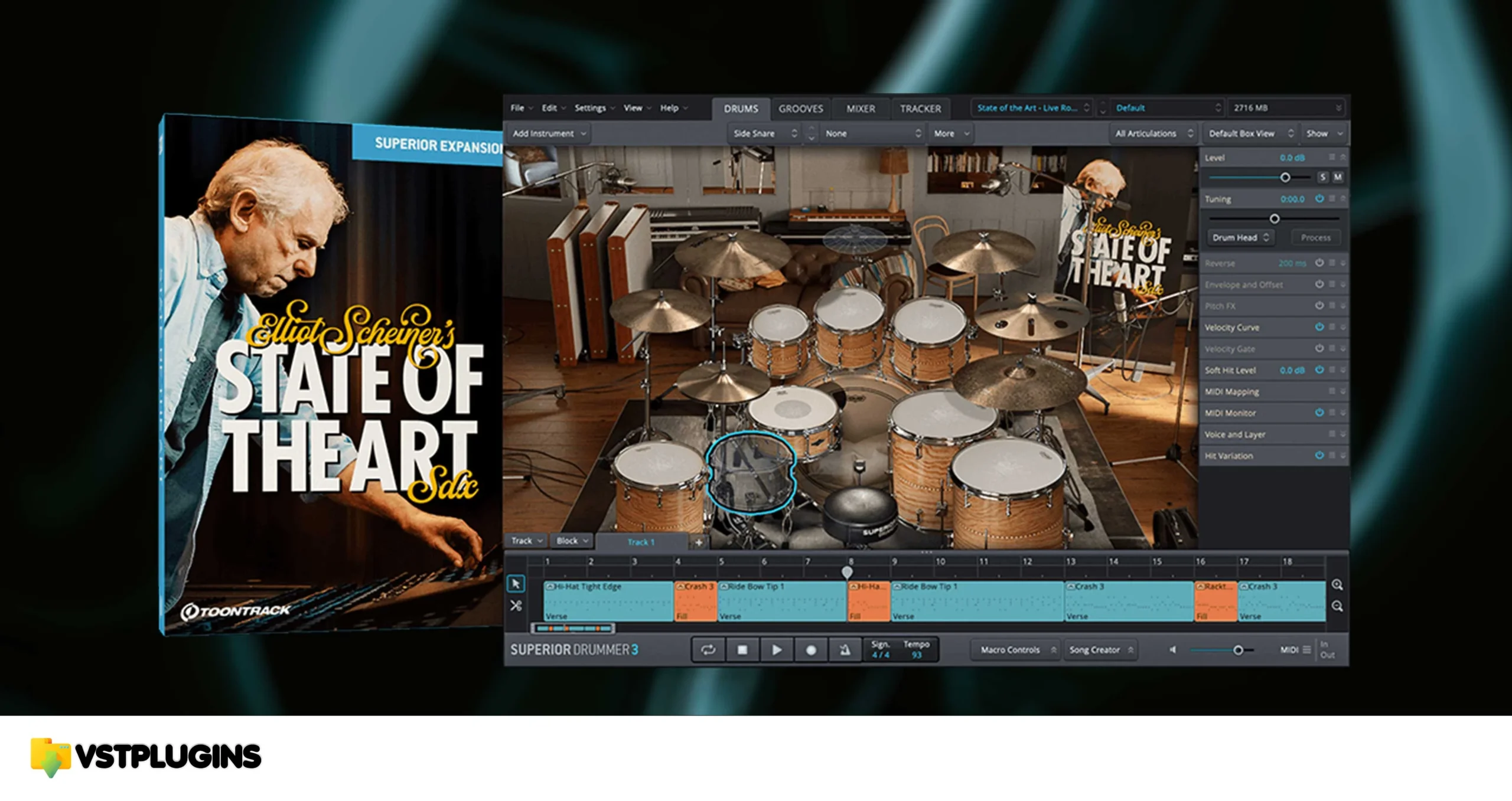Click the timeline zoom out magnifier
Image resolution: width=1512 pixels, height=801 pixels.
pos(1337,606)
